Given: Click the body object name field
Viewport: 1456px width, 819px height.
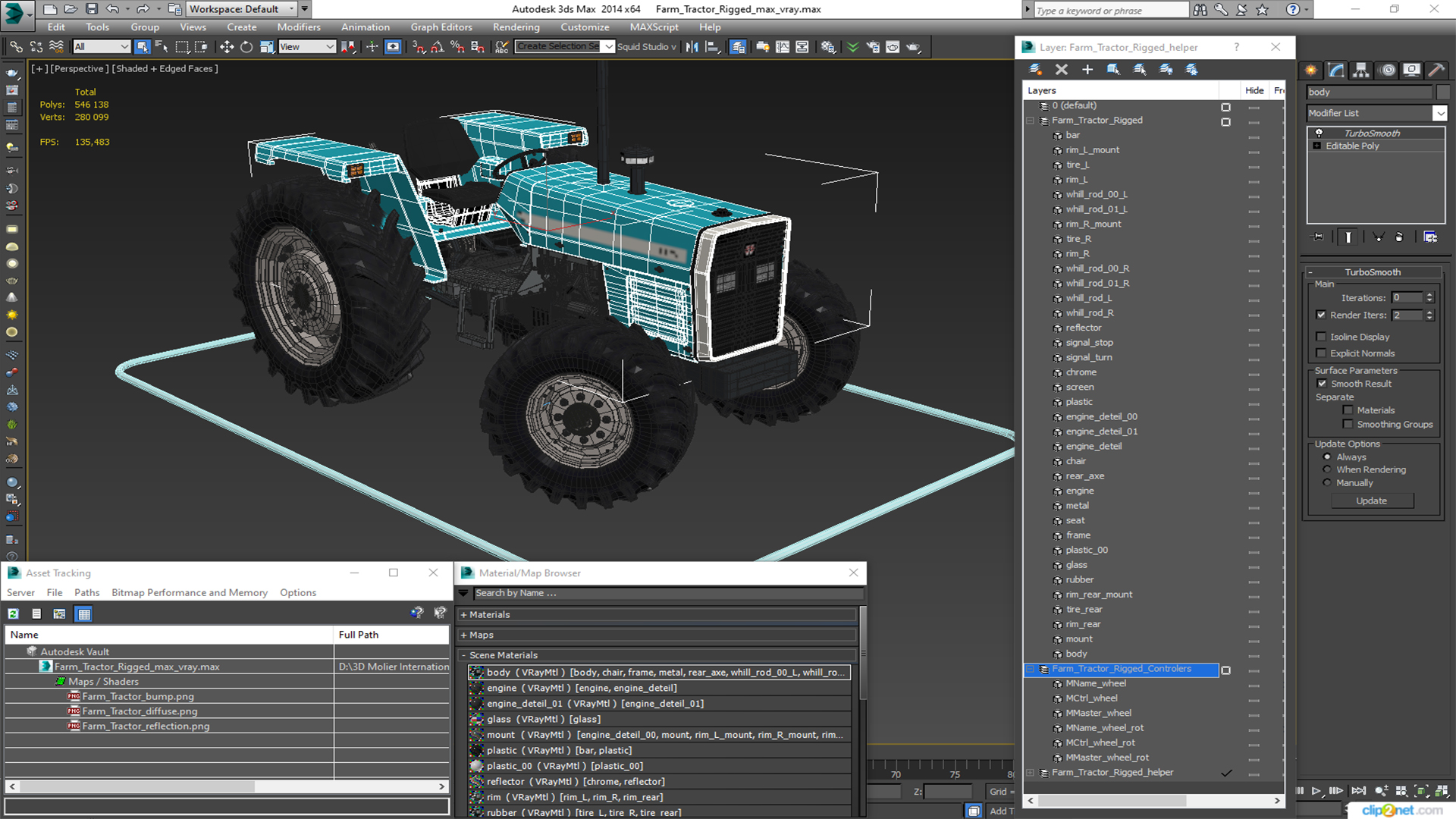Looking at the screenshot, I should (1370, 92).
